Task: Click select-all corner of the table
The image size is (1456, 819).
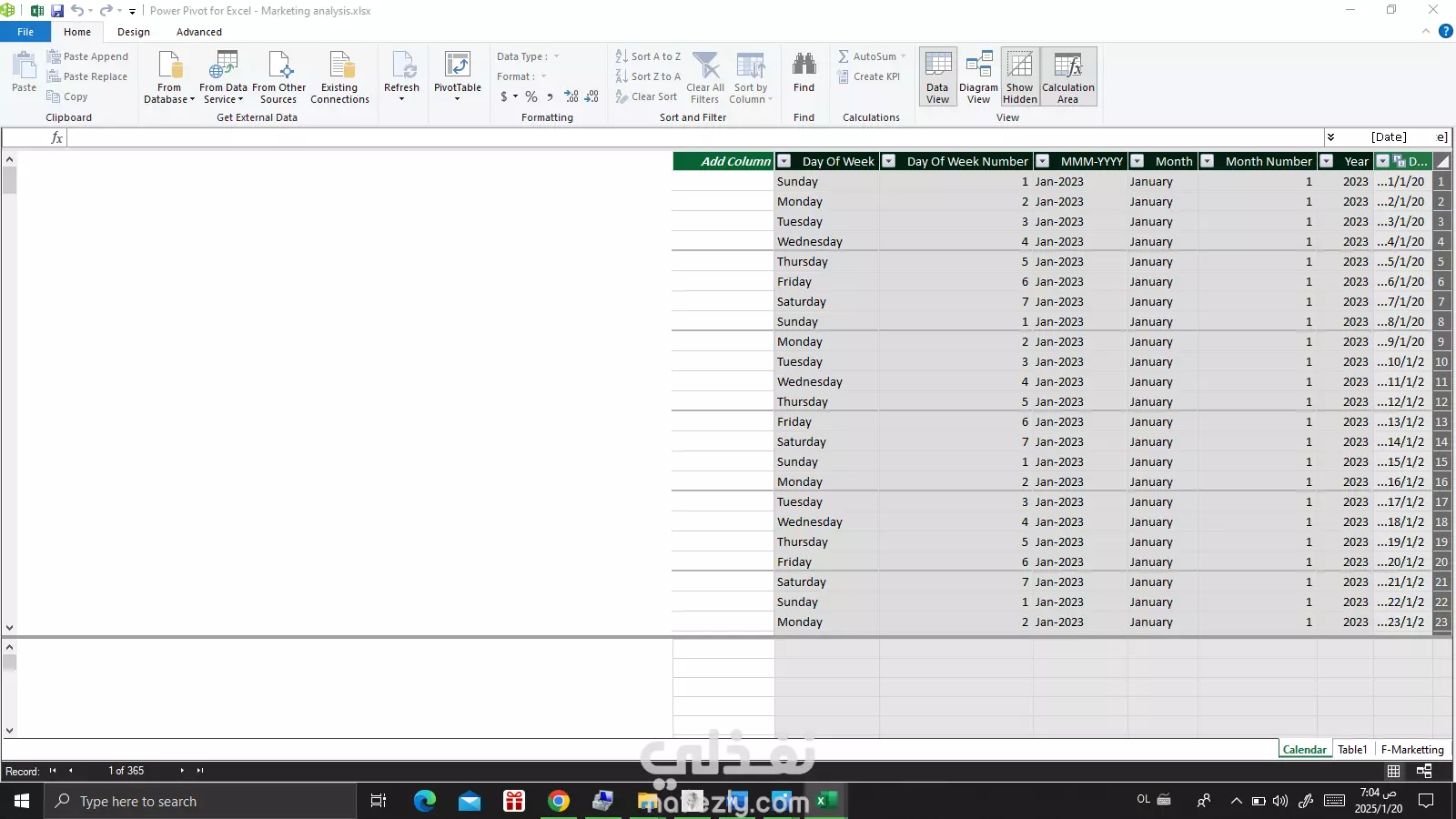Action: (x=1442, y=161)
